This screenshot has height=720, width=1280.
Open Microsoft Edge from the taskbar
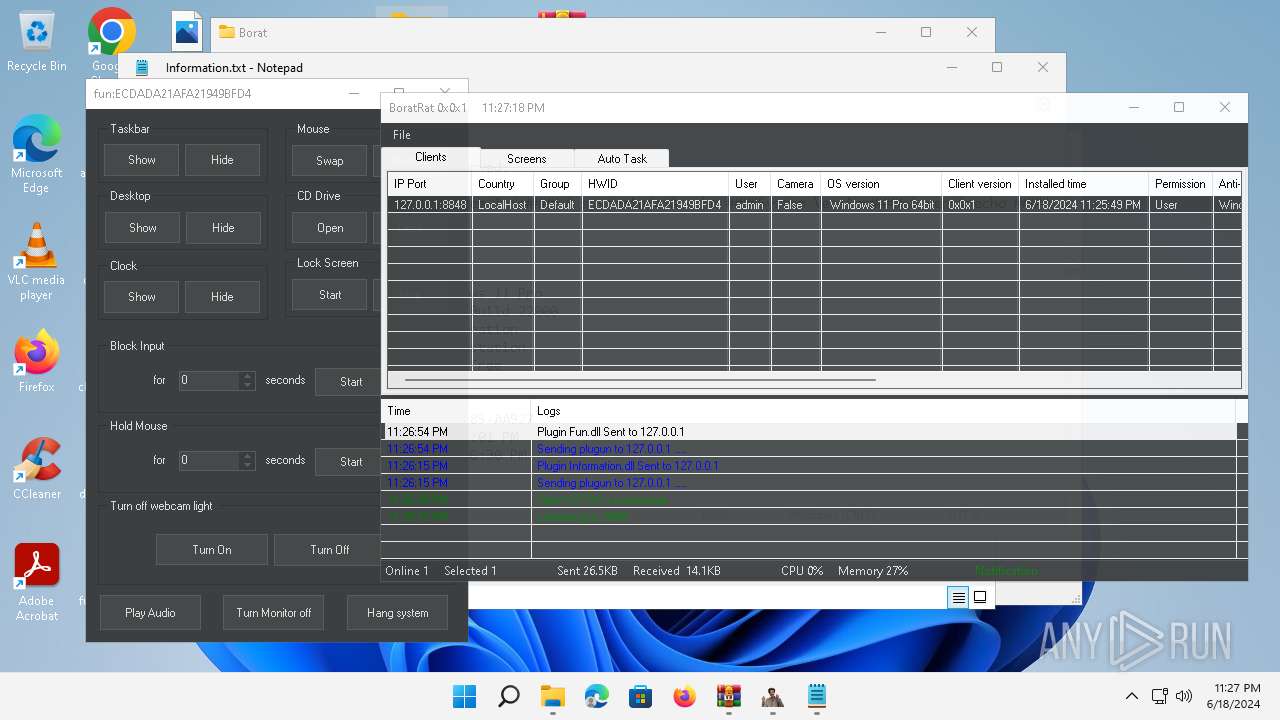tap(597, 696)
